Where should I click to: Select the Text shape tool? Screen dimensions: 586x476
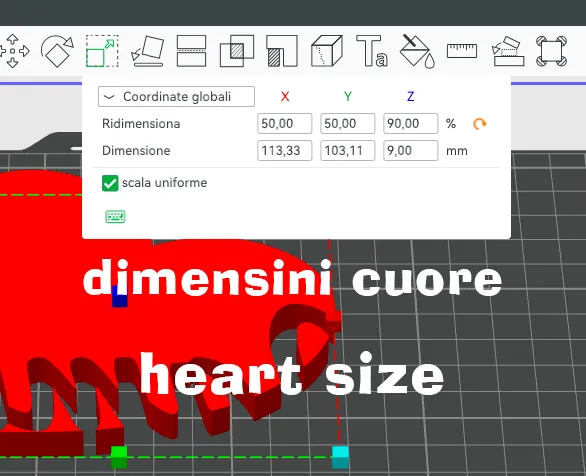[x=372, y=51]
